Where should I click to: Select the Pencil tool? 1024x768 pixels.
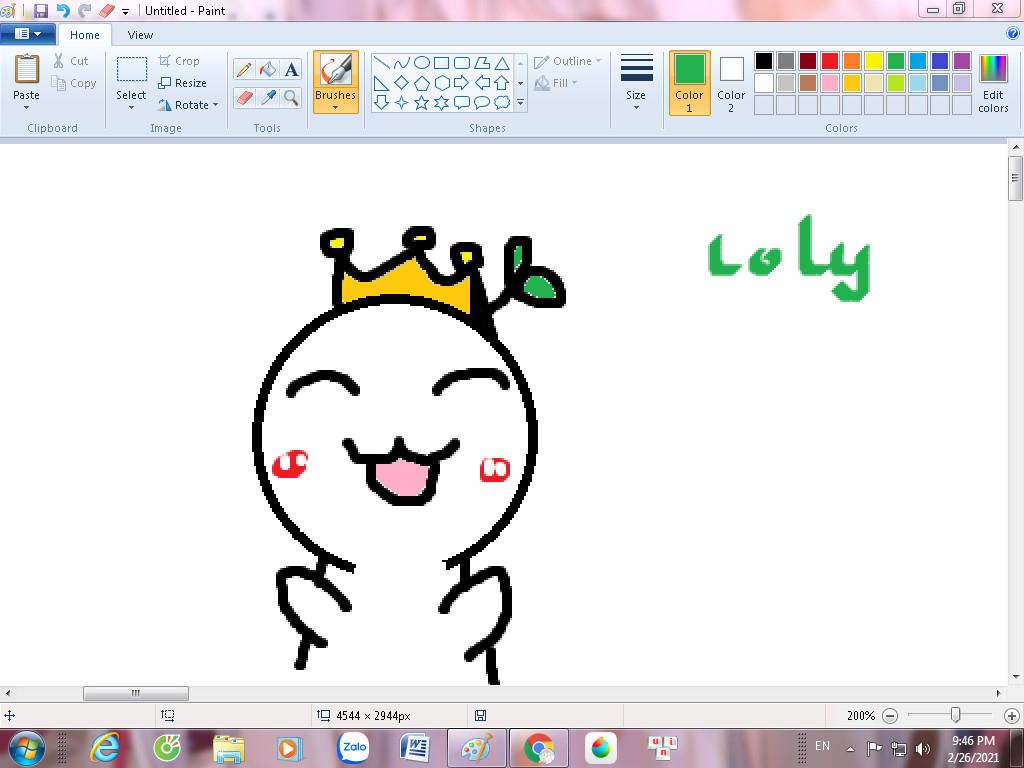tap(244, 69)
